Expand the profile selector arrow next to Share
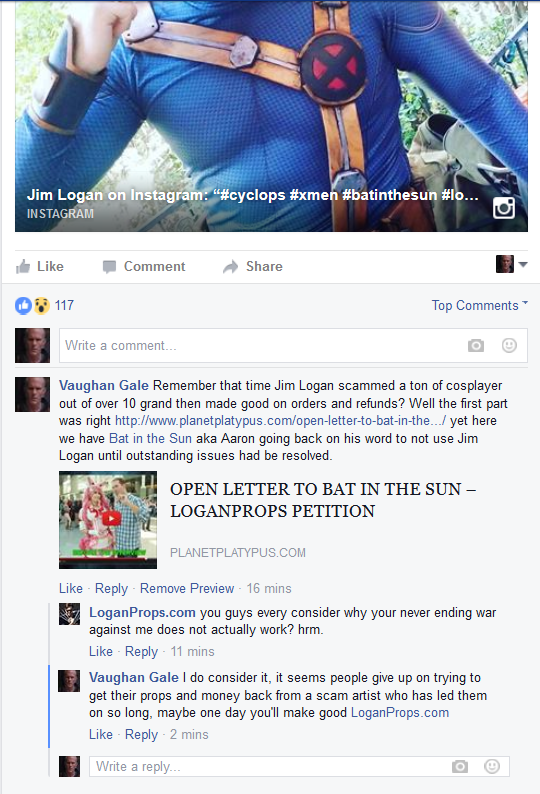Screen dimensions: 540x794 pos(523,264)
